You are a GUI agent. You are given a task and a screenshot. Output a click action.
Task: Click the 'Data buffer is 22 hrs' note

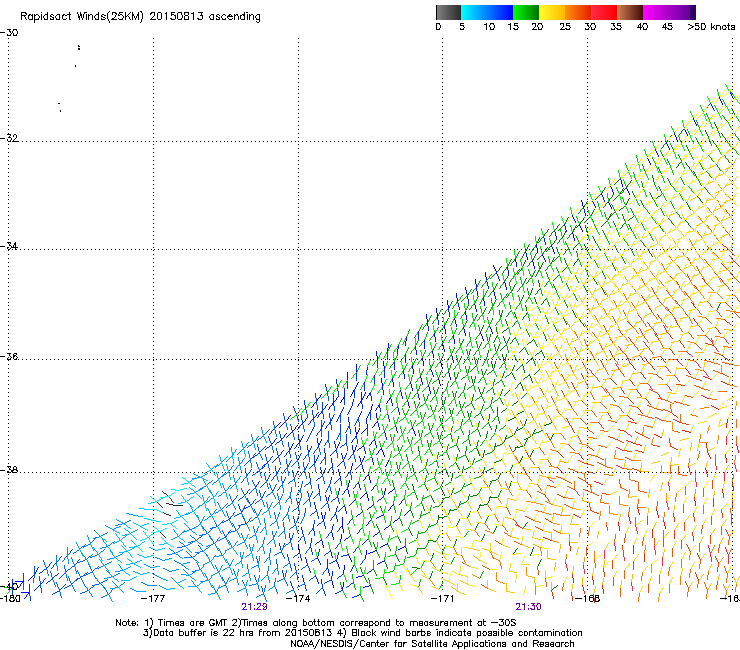362,633
